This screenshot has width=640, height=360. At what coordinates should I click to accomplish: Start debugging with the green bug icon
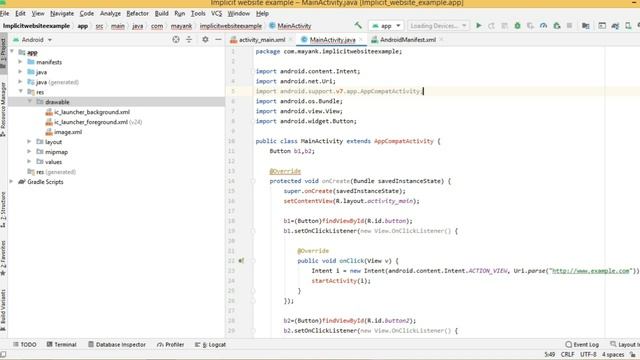point(517,26)
